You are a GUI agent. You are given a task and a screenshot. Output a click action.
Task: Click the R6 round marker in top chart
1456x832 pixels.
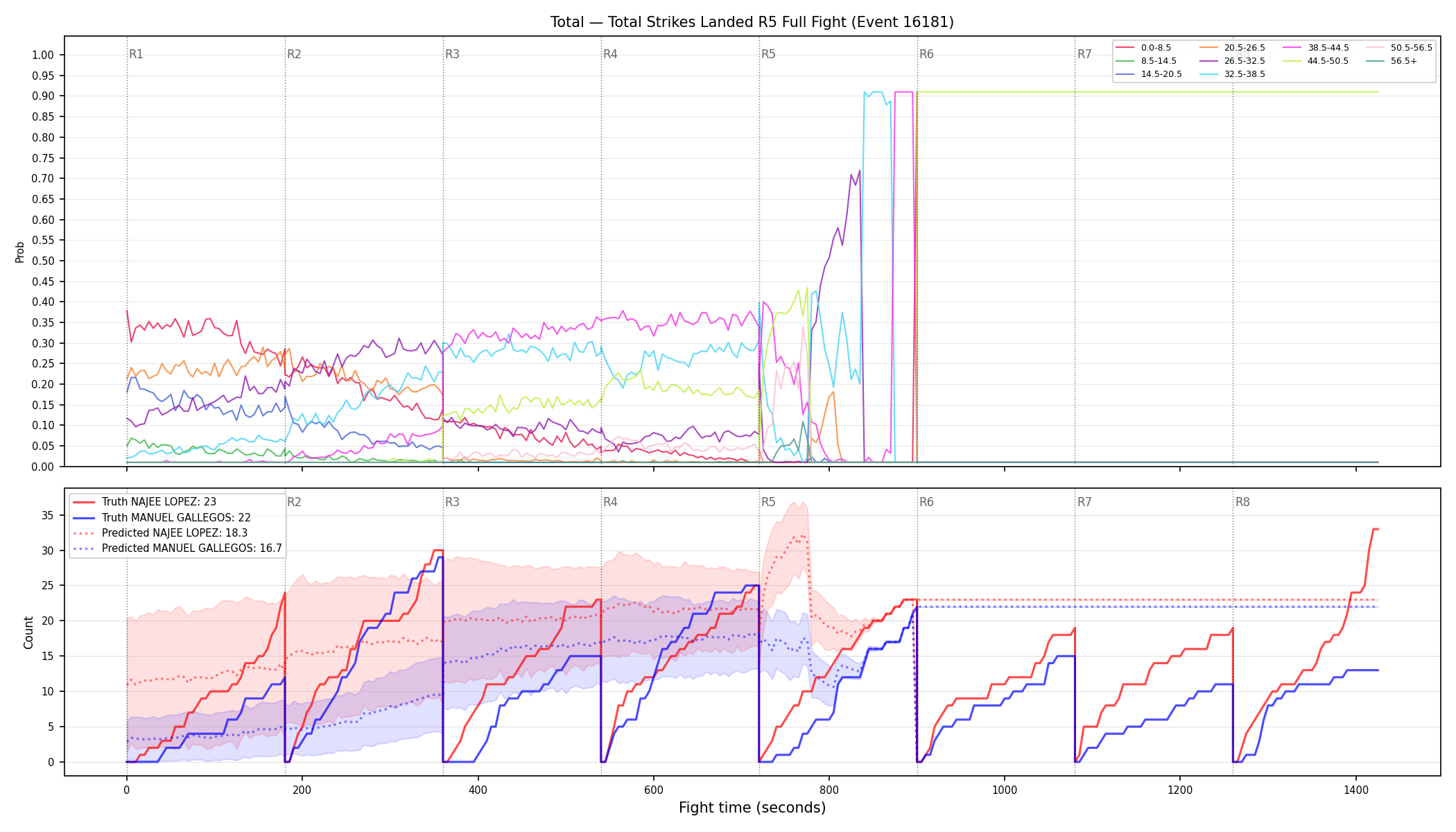point(926,54)
